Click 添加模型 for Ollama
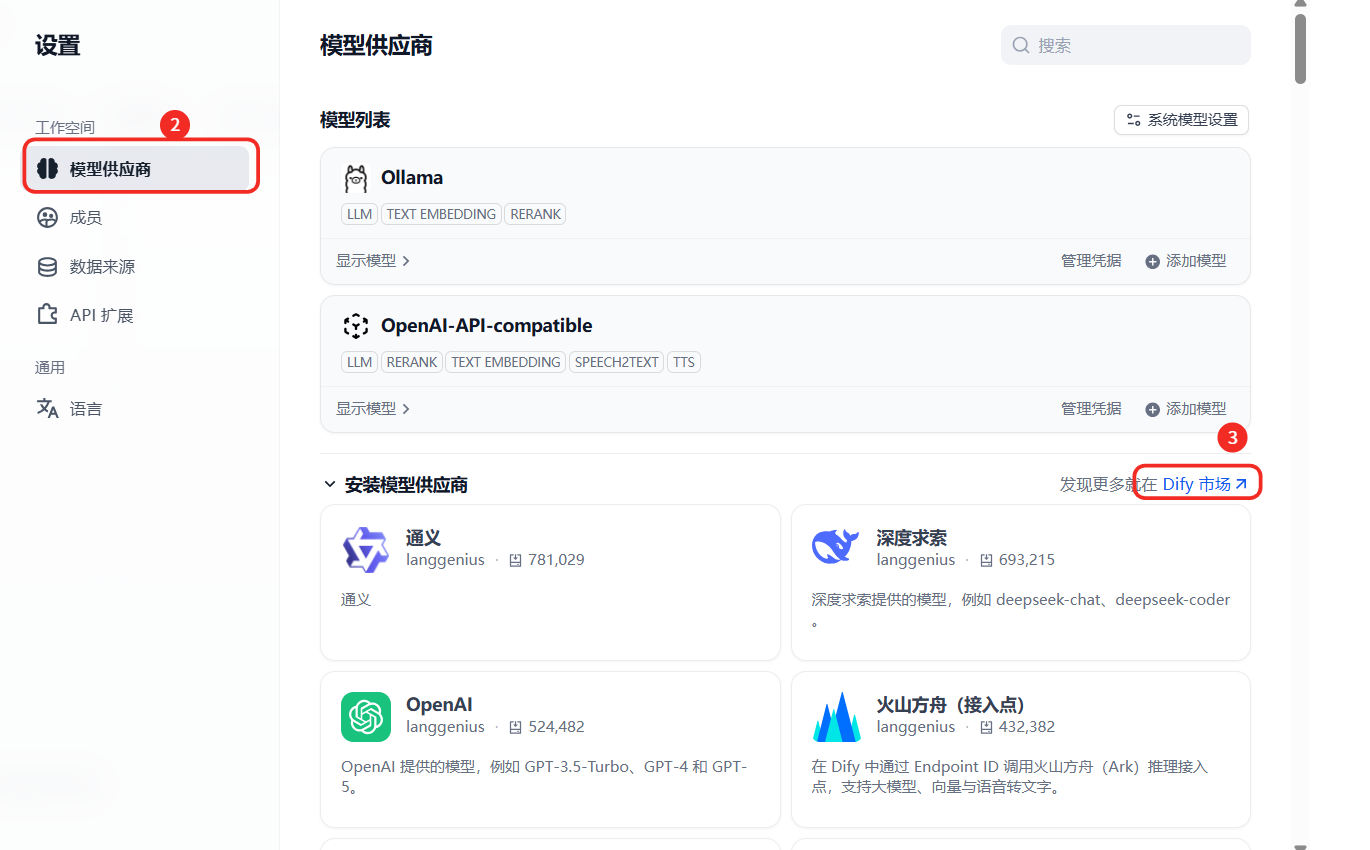The width and height of the screenshot is (1370, 850). (1186, 261)
